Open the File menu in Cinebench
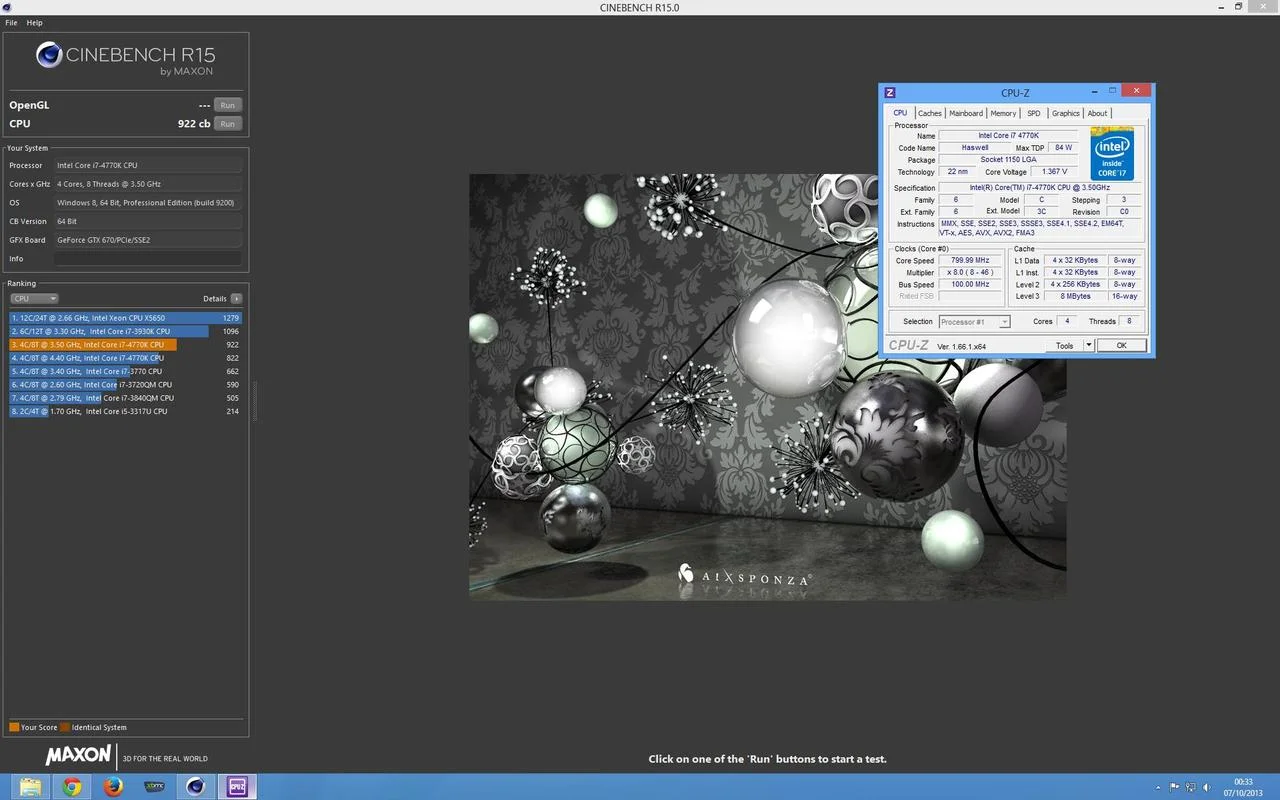This screenshot has width=1280, height=800. tap(11, 22)
